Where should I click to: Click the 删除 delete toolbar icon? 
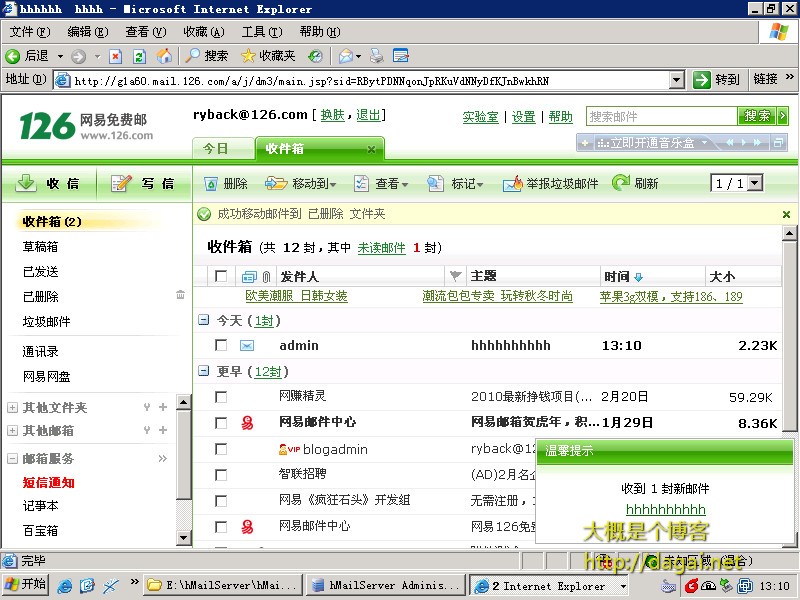point(211,184)
